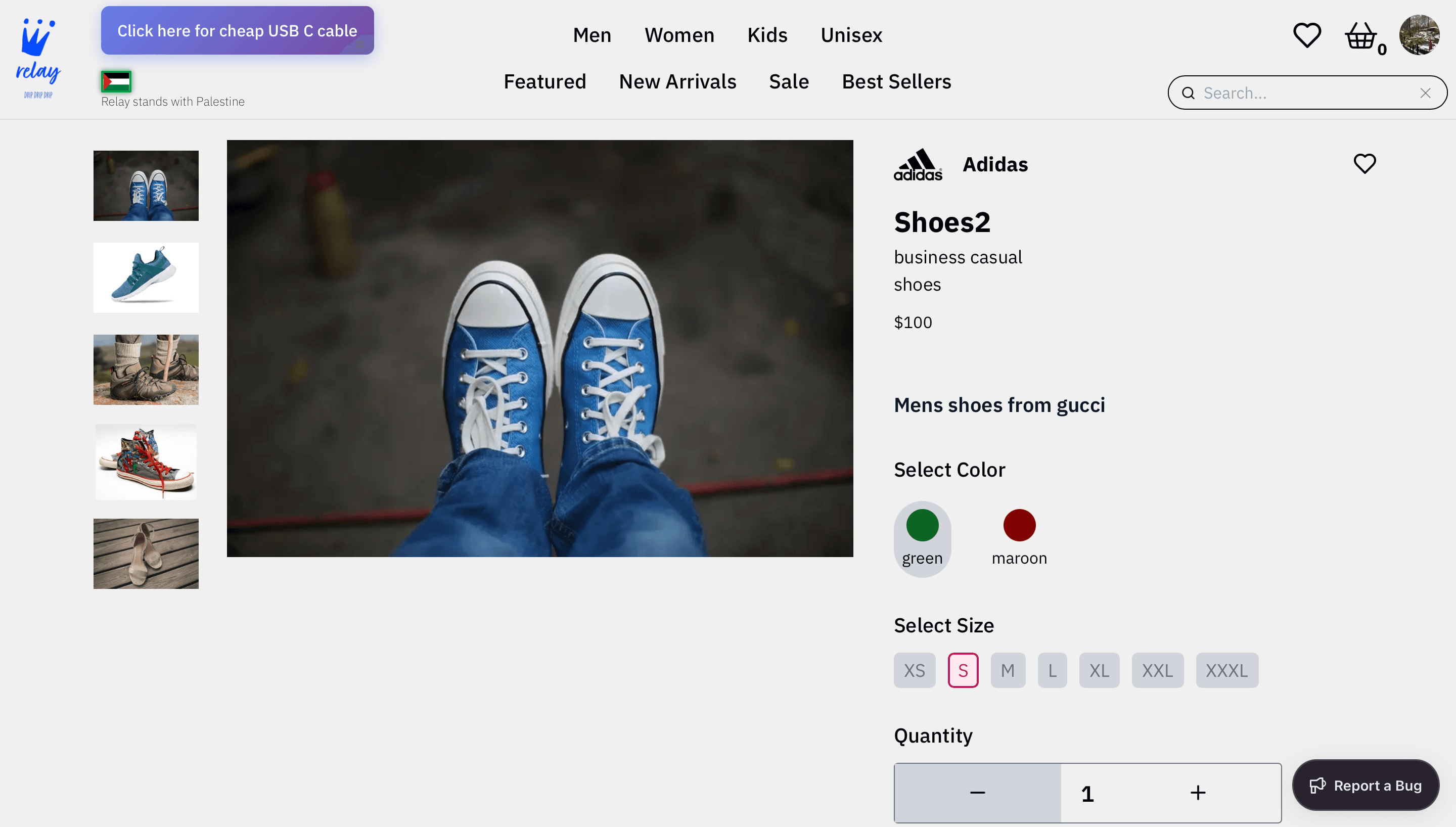
Task: Pick the maroon color swatch
Action: click(1019, 525)
